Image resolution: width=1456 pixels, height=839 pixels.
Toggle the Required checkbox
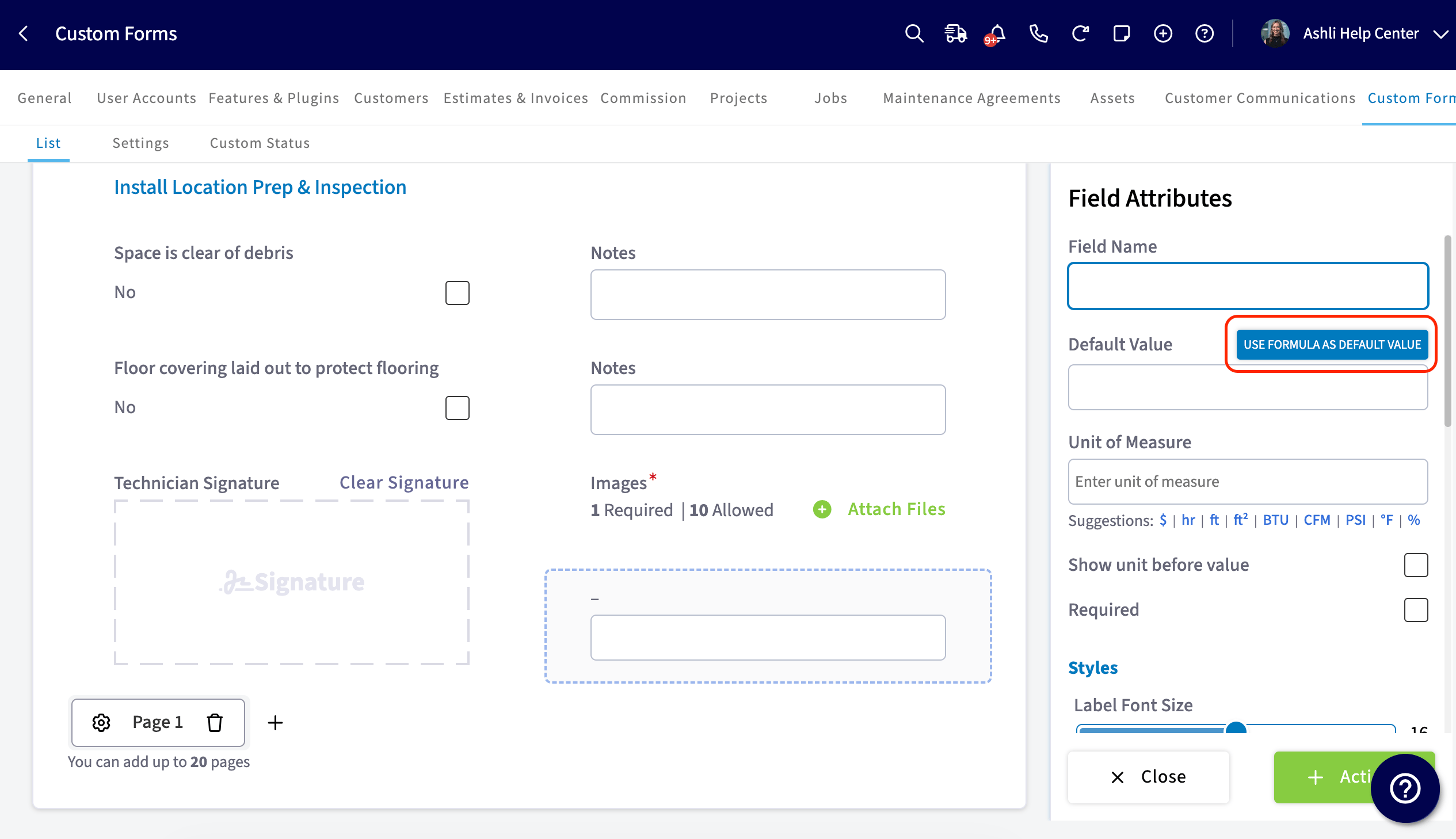pos(1416,609)
